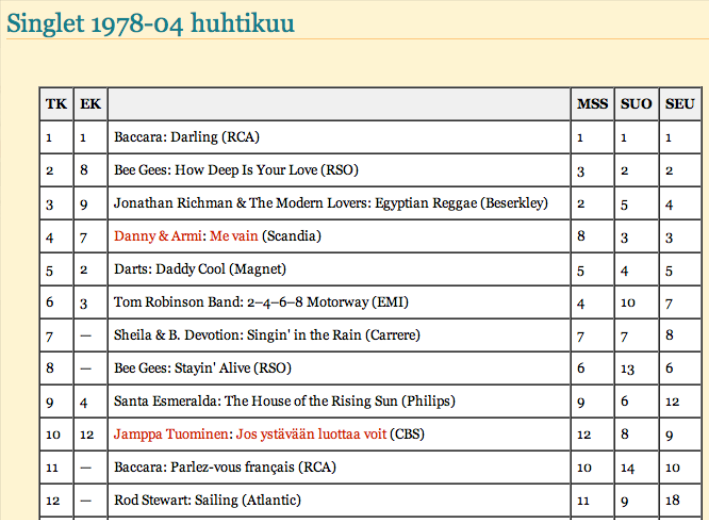Image resolution: width=709 pixels, height=520 pixels.
Task: Click EK value '8' in How Deep Is Your Love row
Action: click(x=84, y=170)
